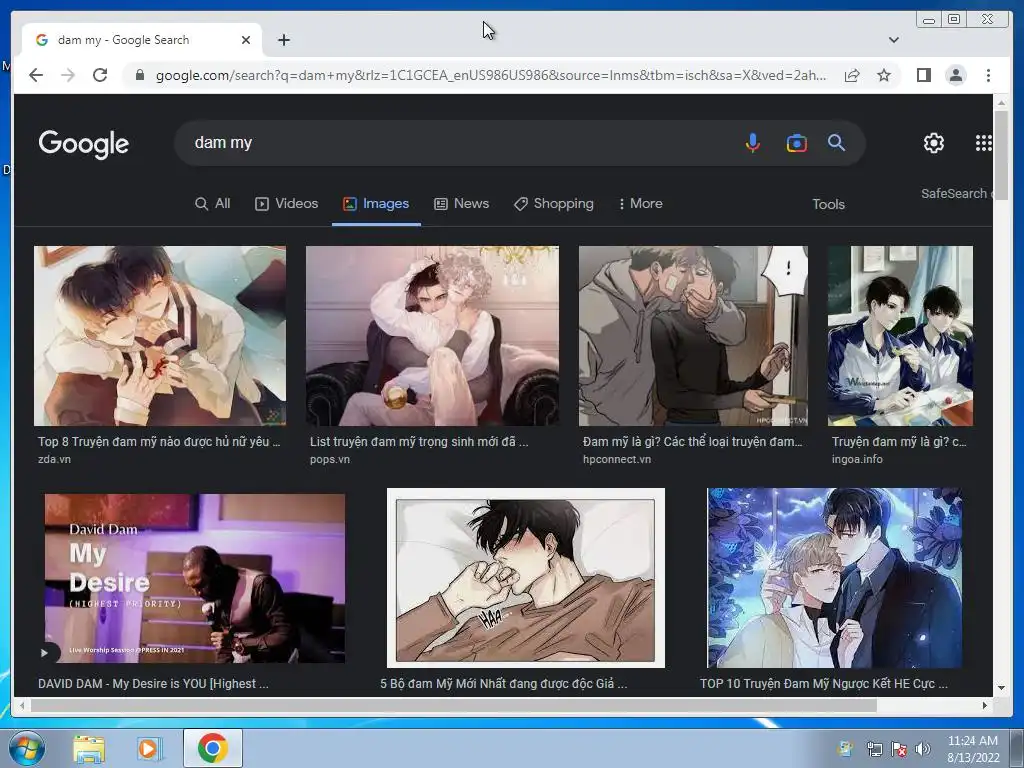Screen dimensions: 1024x768
Task: Open the 'Đam mỹ là gì? Các thể loại' thumbnail
Action: pyautogui.click(x=693, y=336)
